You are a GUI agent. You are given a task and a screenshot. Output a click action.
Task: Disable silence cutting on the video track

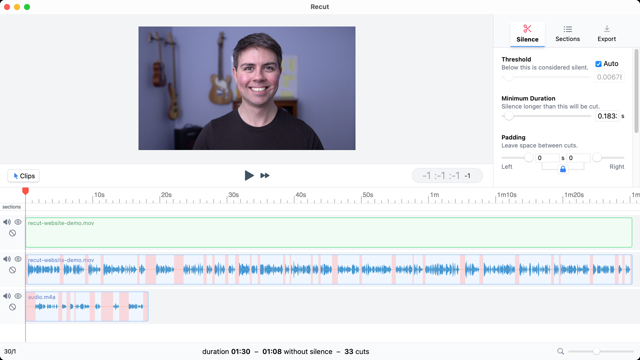point(13,233)
